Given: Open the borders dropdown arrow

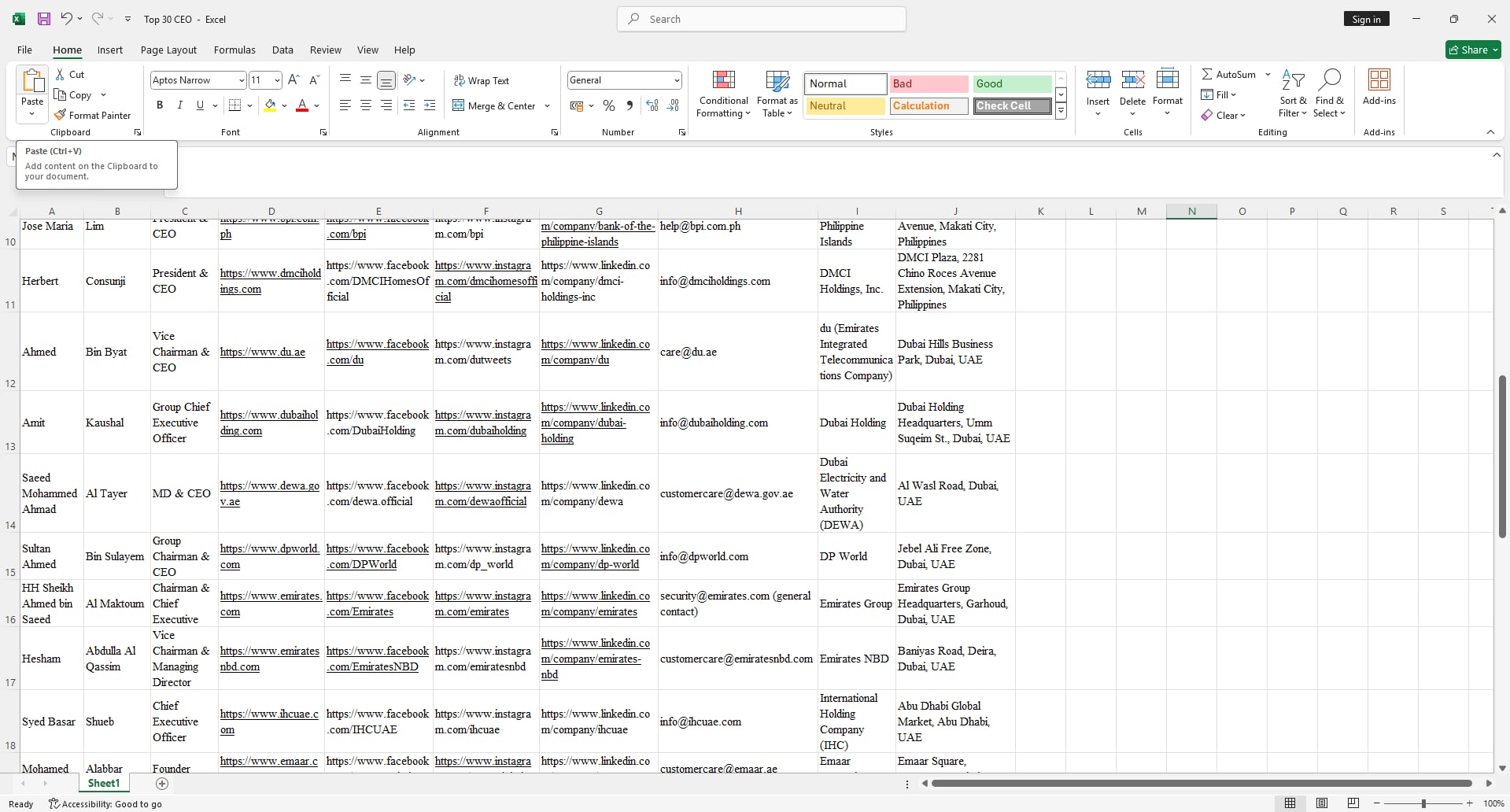Looking at the screenshot, I should pos(249,105).
